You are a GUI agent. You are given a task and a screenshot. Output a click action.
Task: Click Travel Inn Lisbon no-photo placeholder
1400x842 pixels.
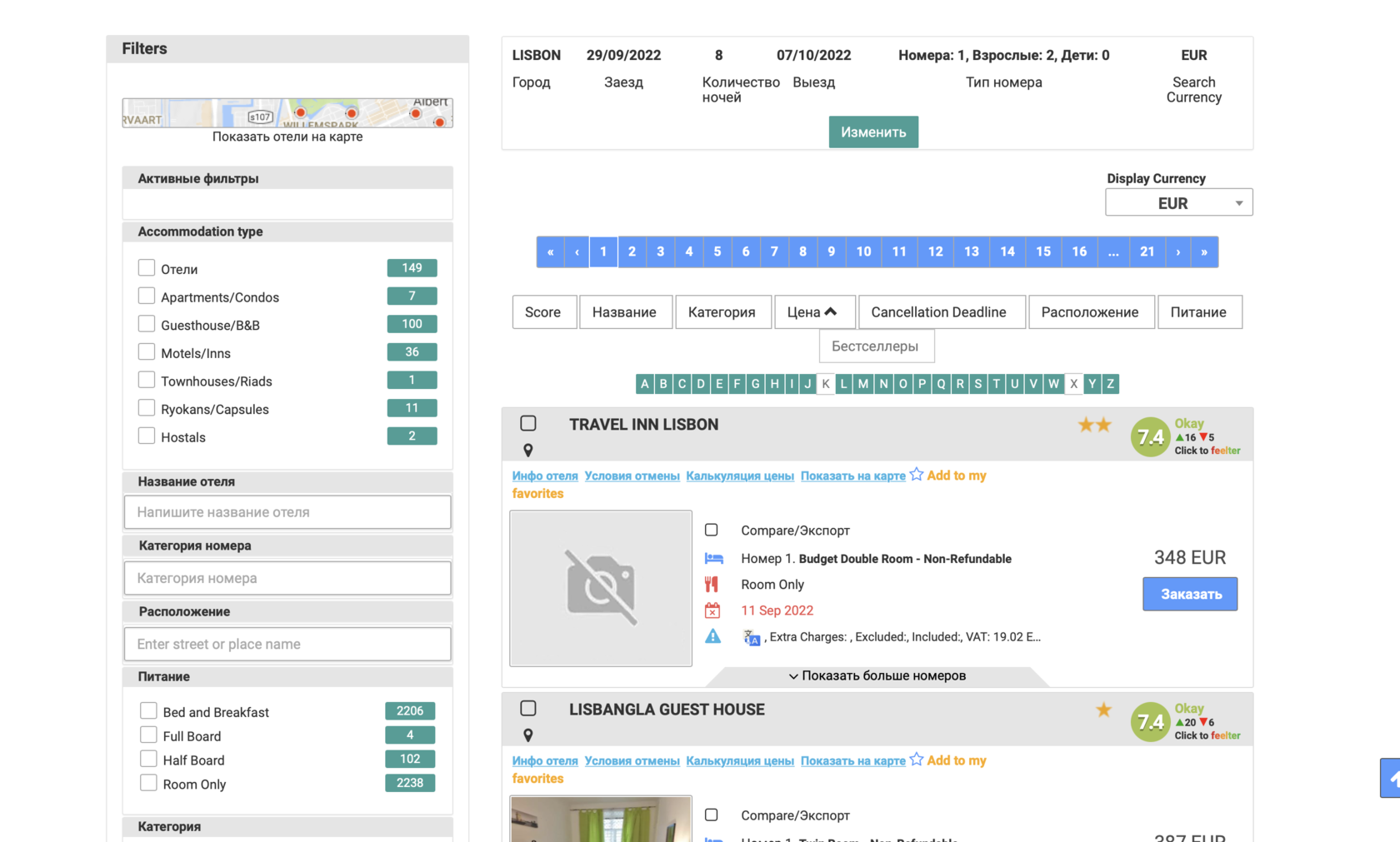pos(601,588)
